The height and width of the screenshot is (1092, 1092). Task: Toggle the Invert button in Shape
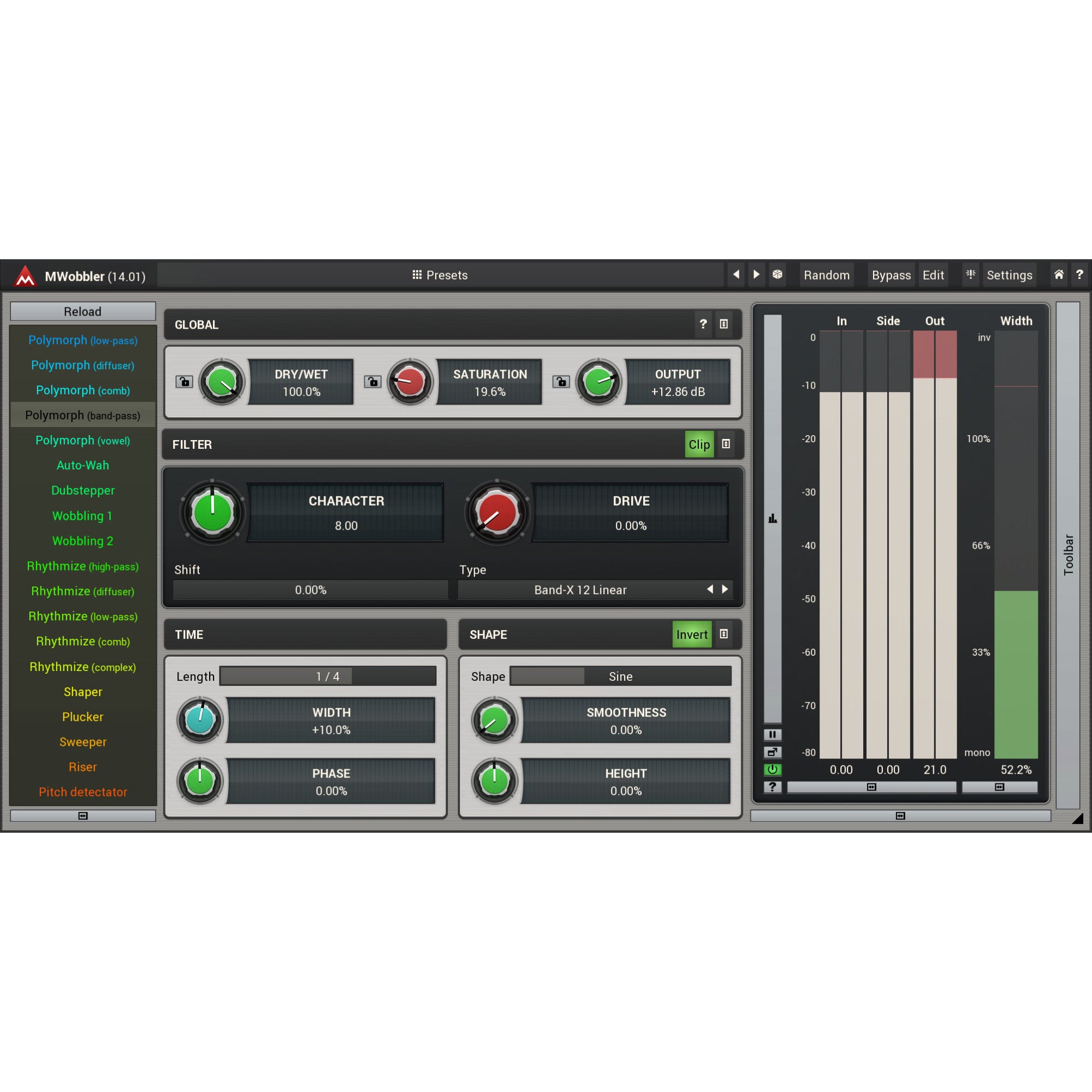(x=692, y=634)
